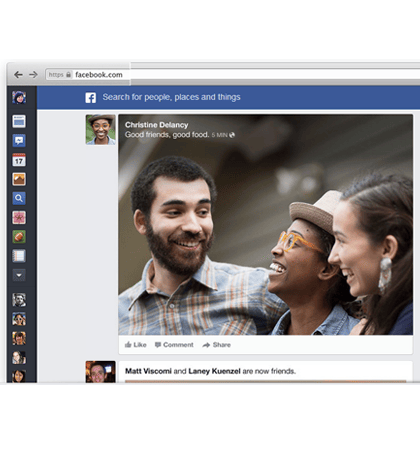Click the 5 MIN timestamp on post
Viewport: 420px width, 470px height.
[x=219, y=135]
